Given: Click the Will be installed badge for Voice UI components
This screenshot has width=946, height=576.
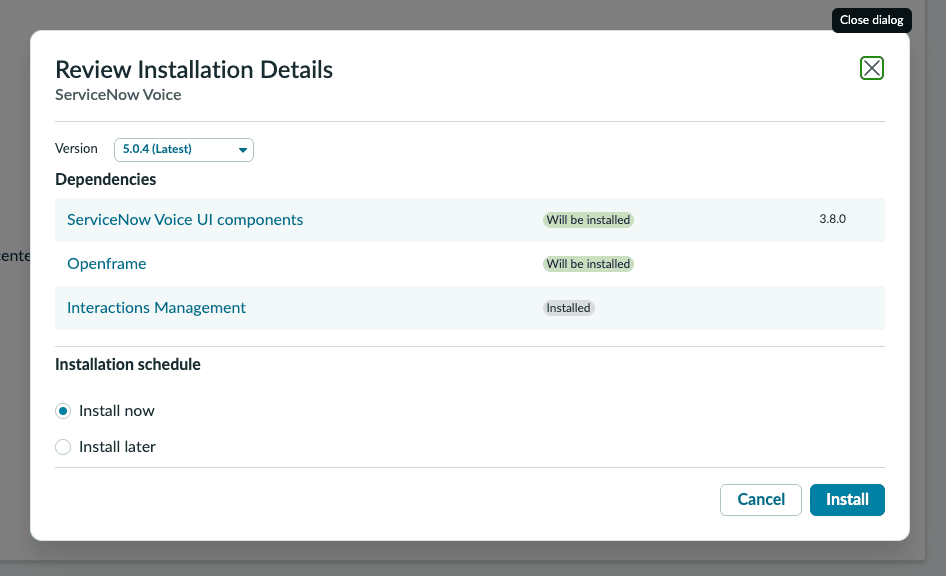Looking at the screenshot, I should pyautogui.click(x=588, y=220).
